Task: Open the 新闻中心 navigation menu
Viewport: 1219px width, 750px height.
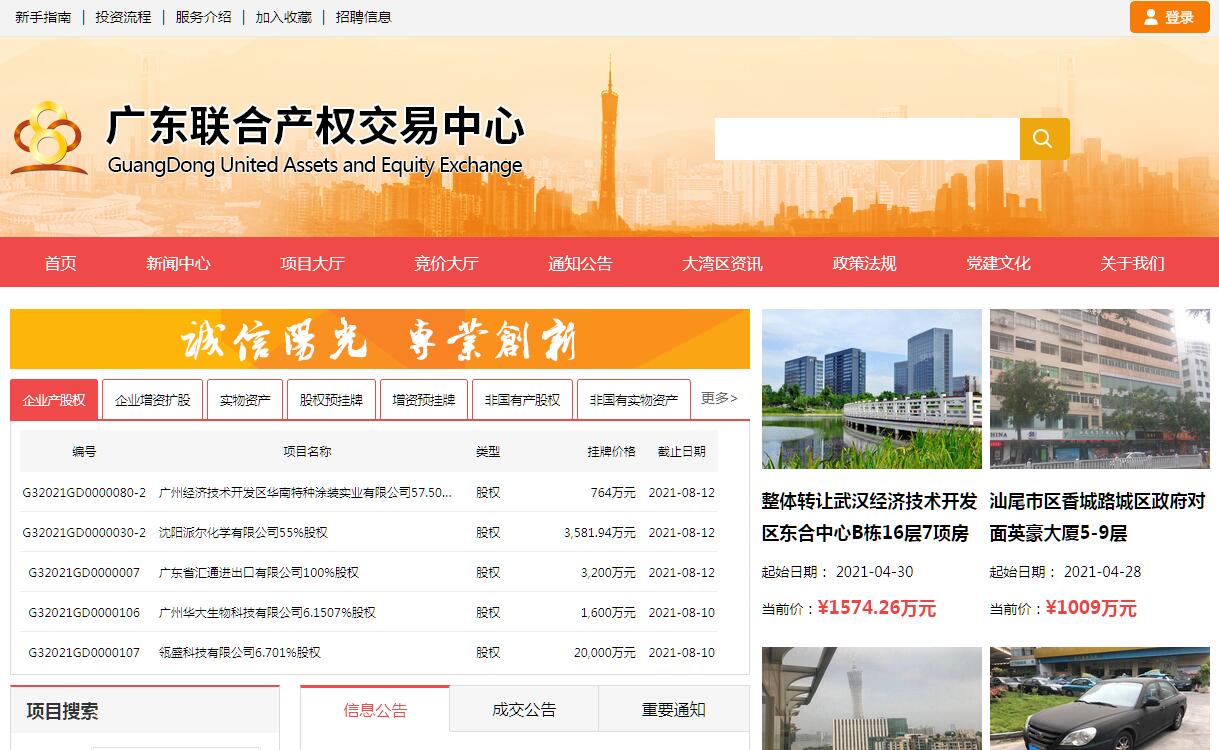Action: coord(178,263)
